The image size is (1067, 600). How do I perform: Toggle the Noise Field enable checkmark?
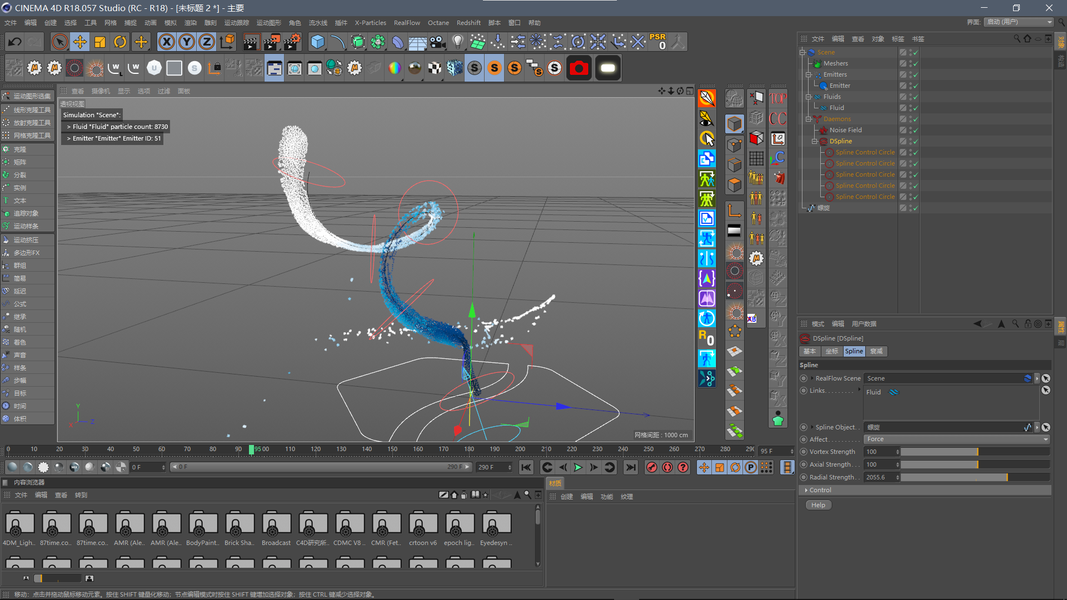914,130
